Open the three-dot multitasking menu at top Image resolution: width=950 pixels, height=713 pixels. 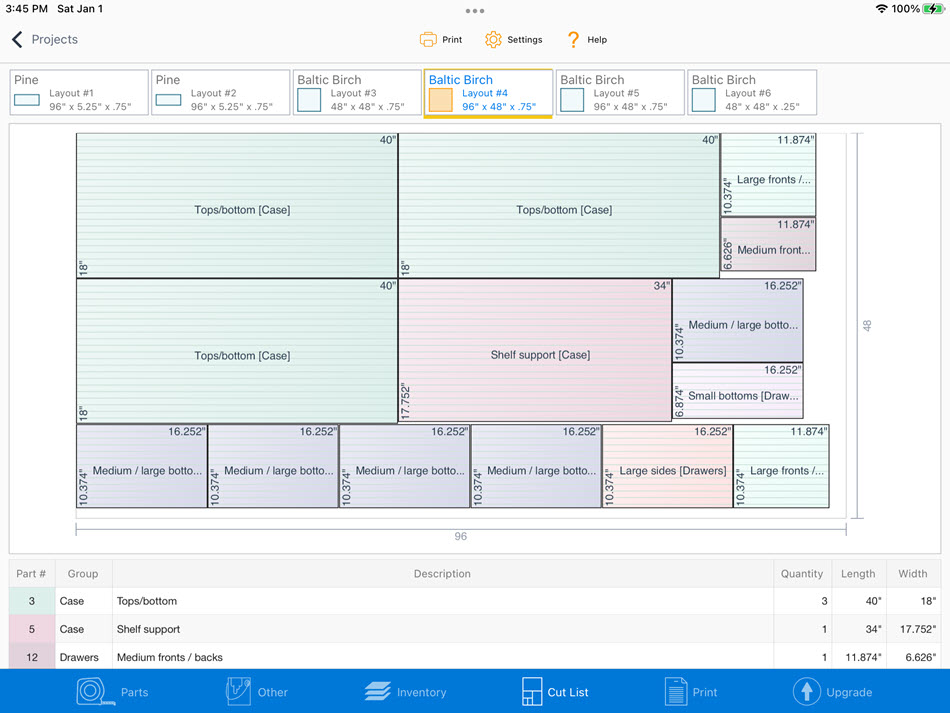coord(475,11)
